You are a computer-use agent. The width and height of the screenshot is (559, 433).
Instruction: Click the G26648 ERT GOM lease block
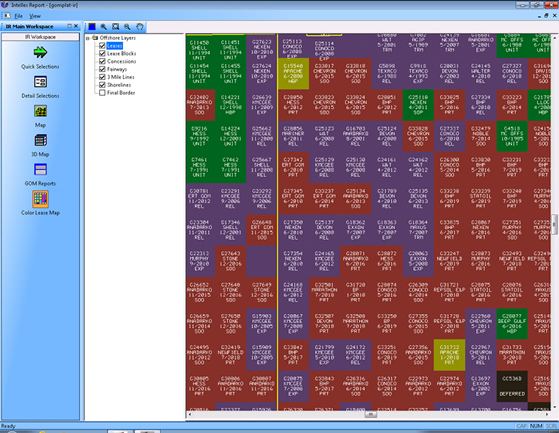pos(262,230)
